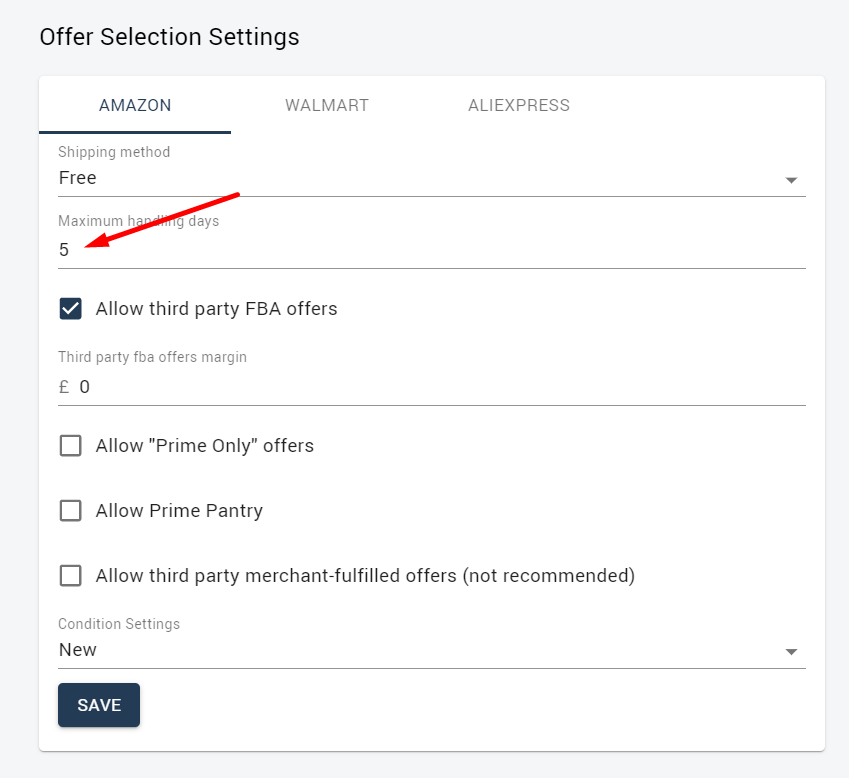Click the Offer Selection Settings heading

coord(169,37)
